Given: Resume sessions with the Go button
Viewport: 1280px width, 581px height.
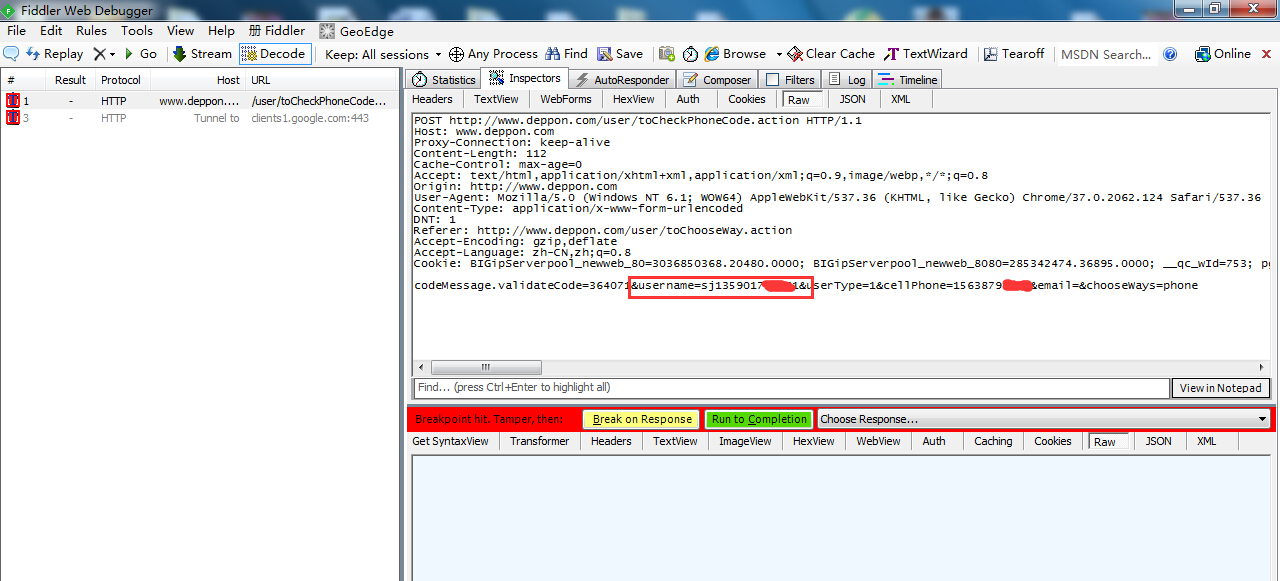Looking at the screenshot, I should tap(140, 54).
